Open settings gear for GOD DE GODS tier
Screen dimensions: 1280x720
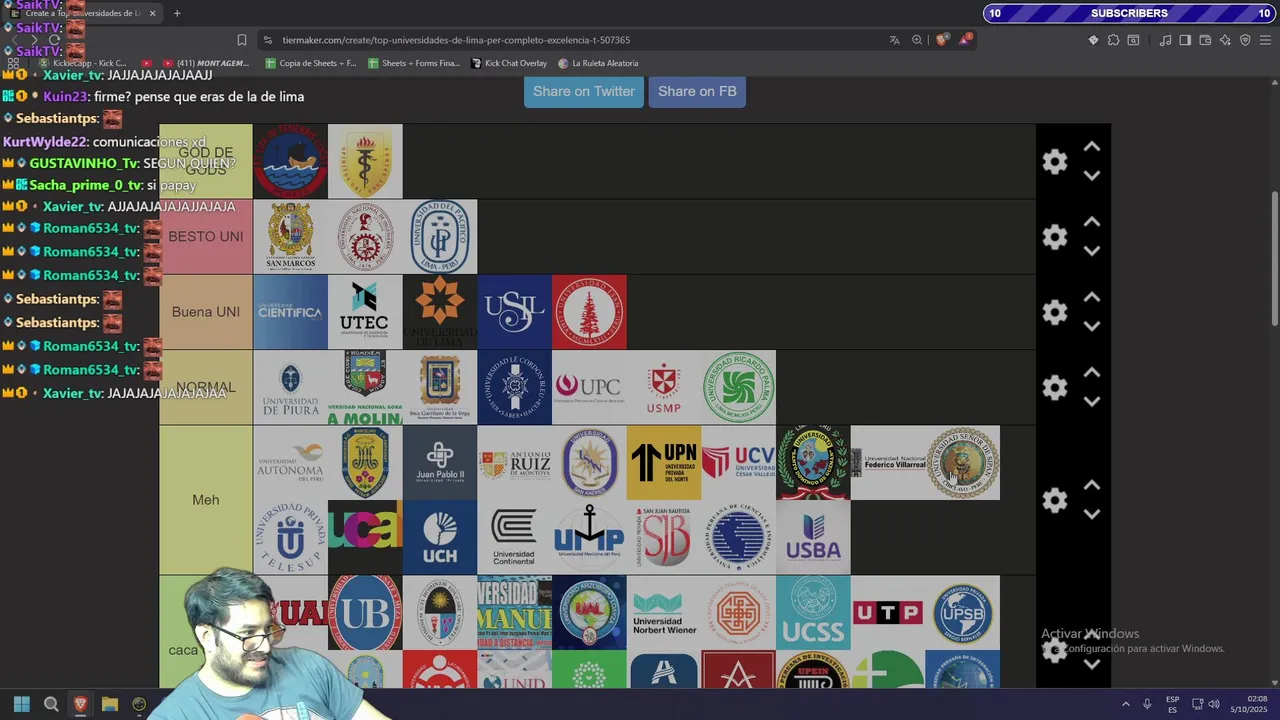click(1055, 162)
